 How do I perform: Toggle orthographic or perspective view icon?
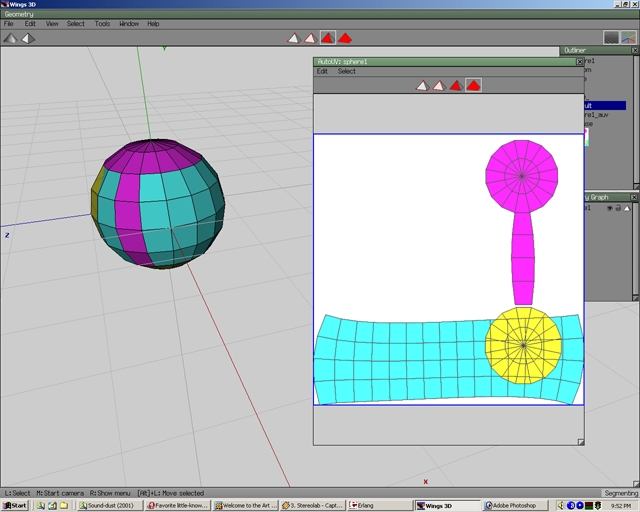point(28,38)
